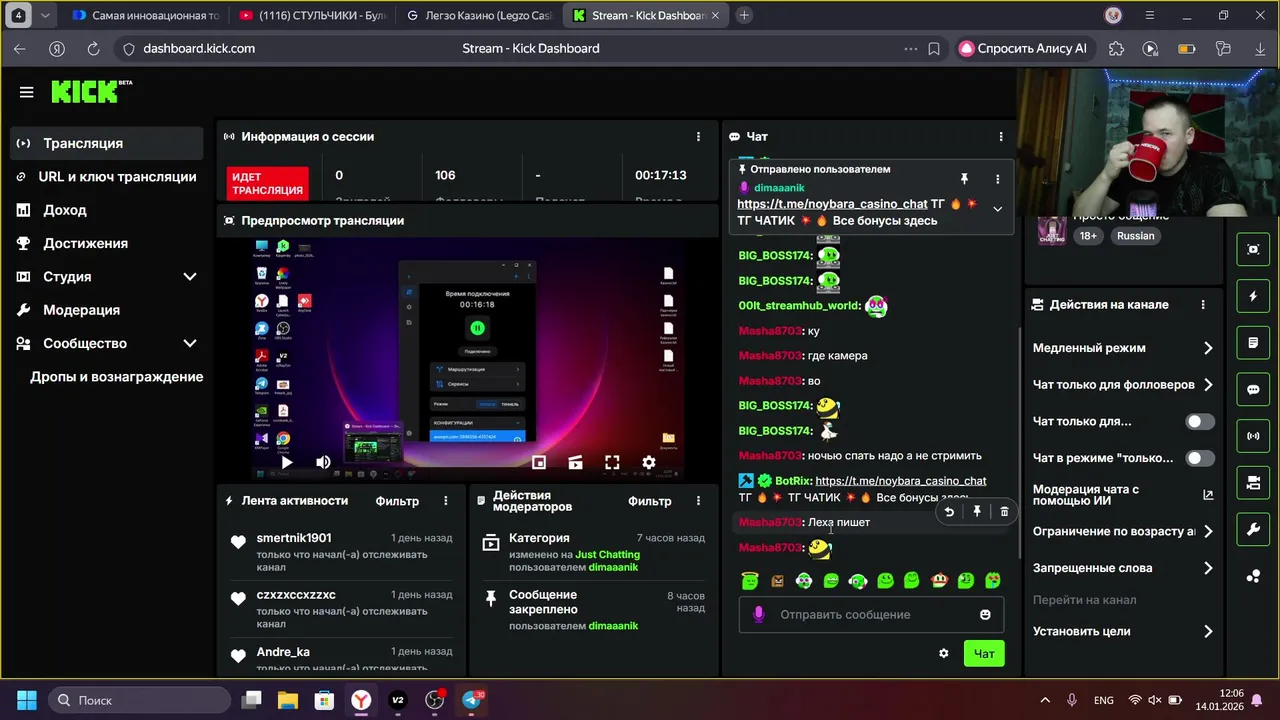Image resolution: width=1280 pixels, height=720 pixels.
Task: Open pinned message three-dot options
Action: pos(997,179)
